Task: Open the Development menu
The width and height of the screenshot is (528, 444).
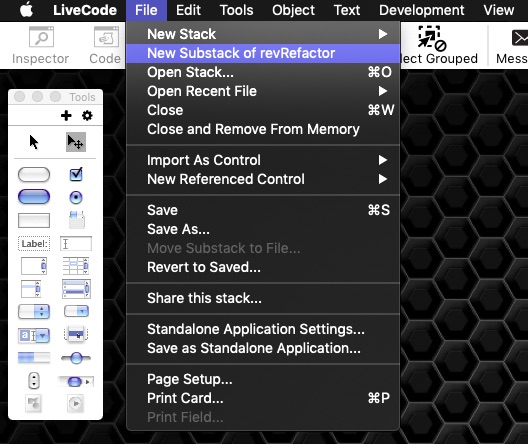Action: click(x=422, y=10)
